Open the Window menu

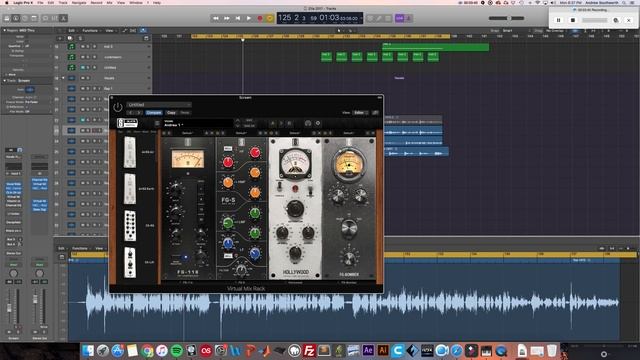(136, 2)
